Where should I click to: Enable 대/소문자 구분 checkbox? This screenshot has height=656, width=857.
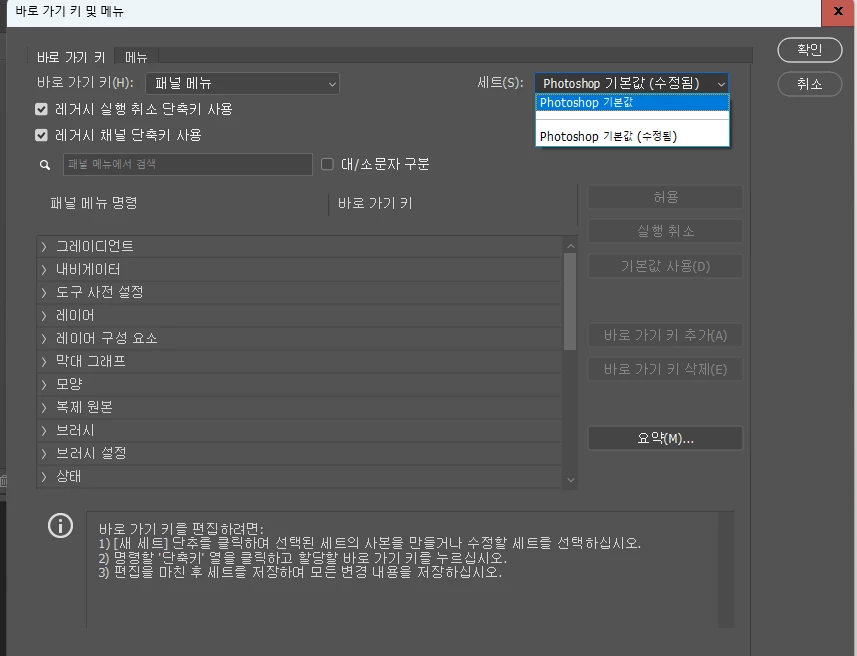327,164
